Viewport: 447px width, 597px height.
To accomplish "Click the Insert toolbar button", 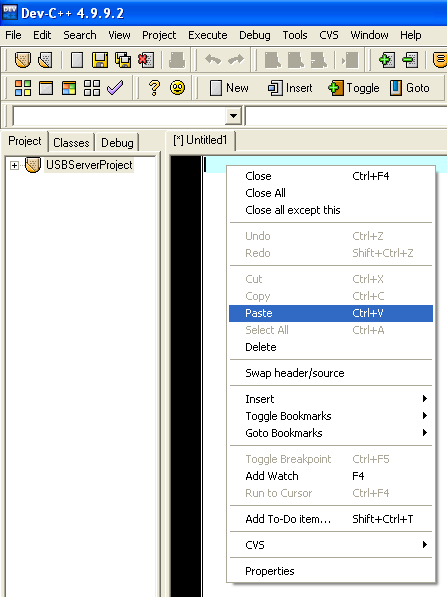I will (x=290, y=88).
